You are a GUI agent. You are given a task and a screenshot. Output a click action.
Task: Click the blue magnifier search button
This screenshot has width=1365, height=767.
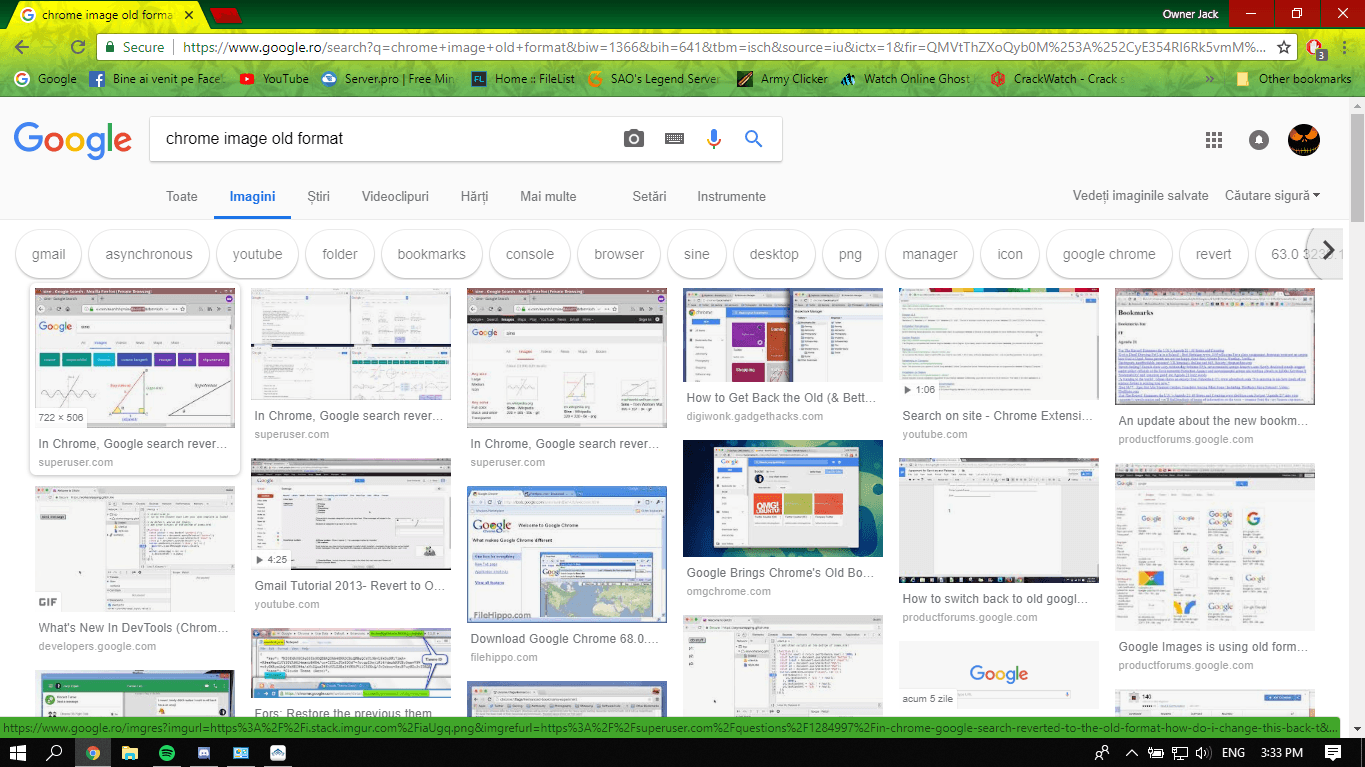[753, 139]
